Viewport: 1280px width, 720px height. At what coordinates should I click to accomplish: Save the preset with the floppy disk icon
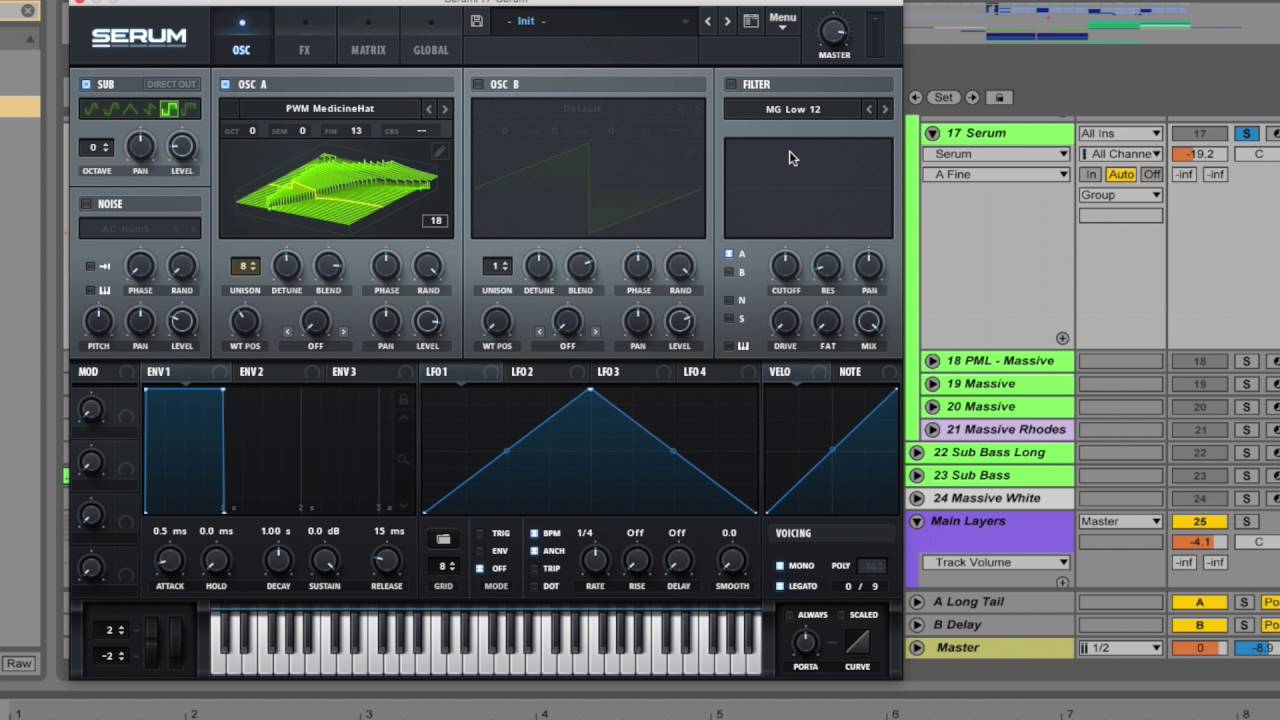tap(477, 21)
